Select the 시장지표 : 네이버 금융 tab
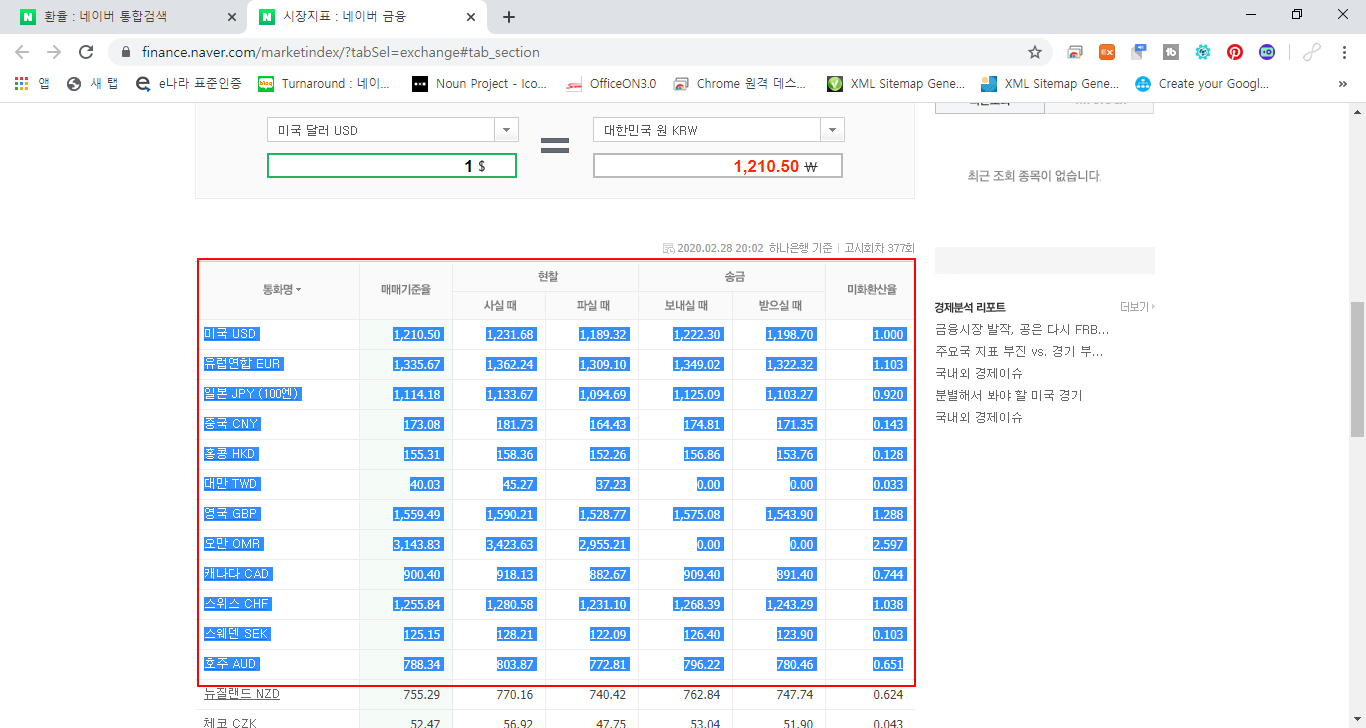This screenshot has width=1366, height=728. point(367,17)
